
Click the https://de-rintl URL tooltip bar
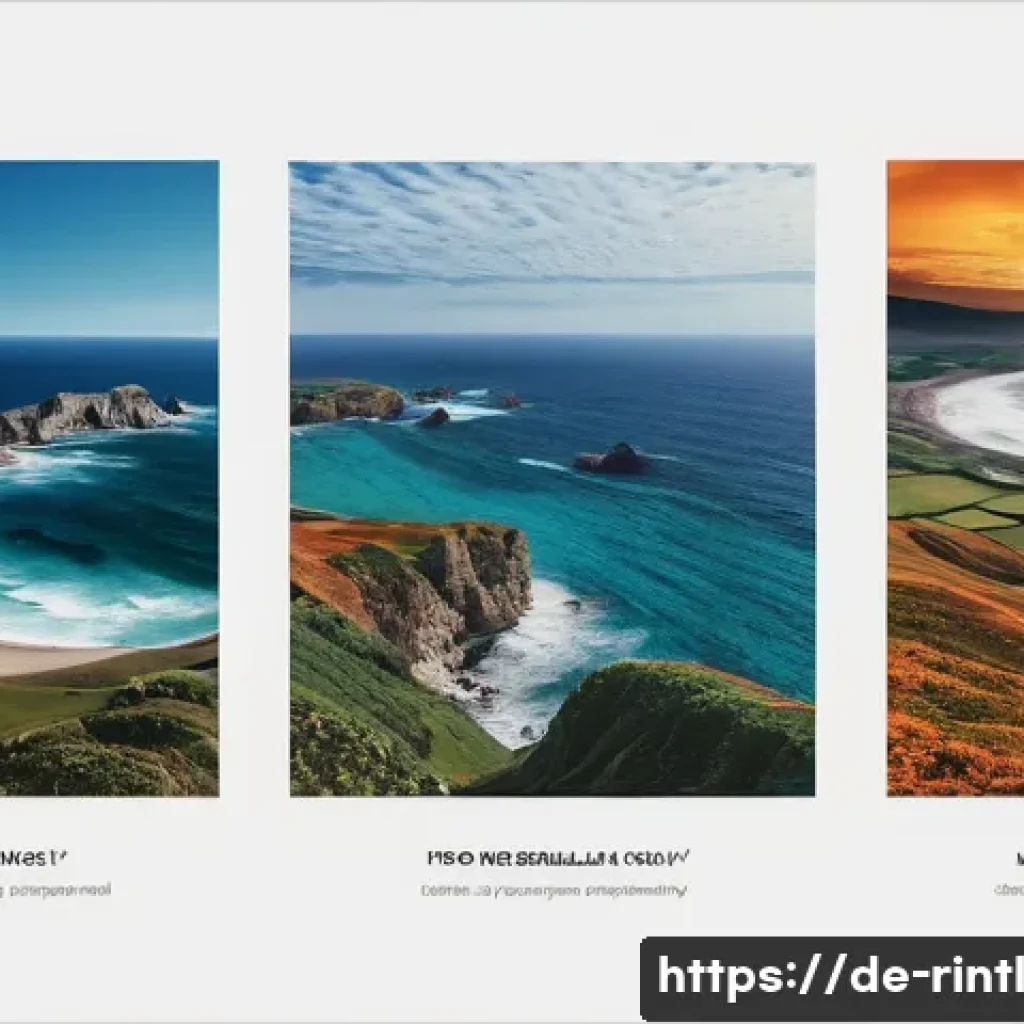(x=832, y=978)
